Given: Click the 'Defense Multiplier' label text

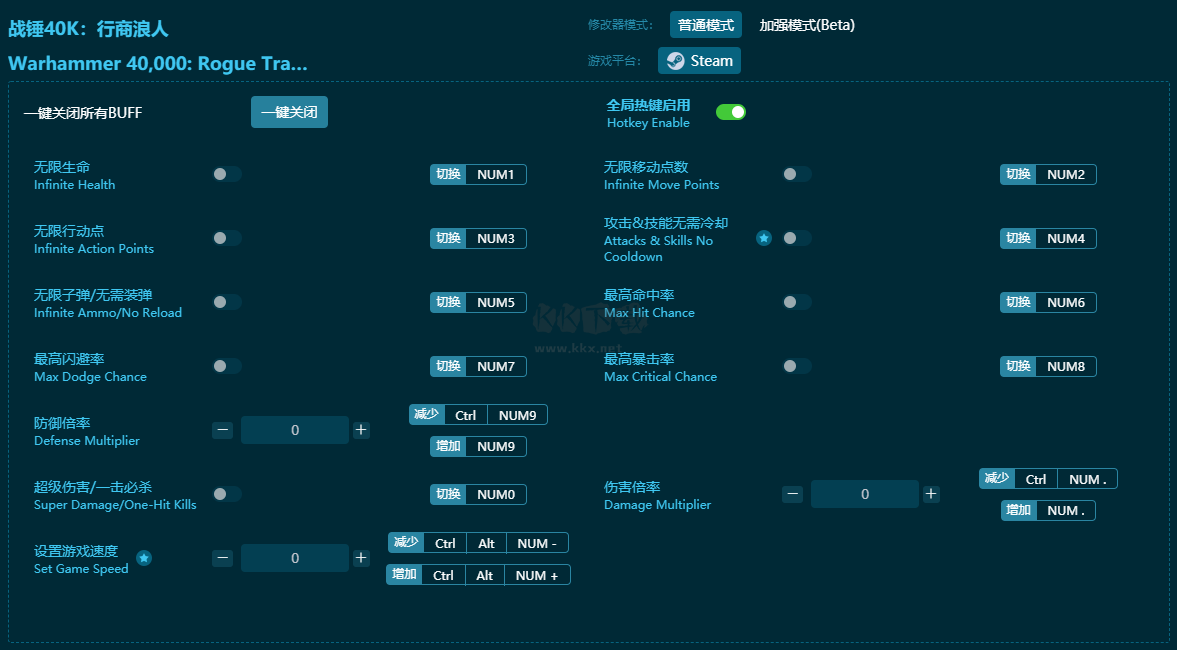Looking at the screenshot, I should [87, 441].
